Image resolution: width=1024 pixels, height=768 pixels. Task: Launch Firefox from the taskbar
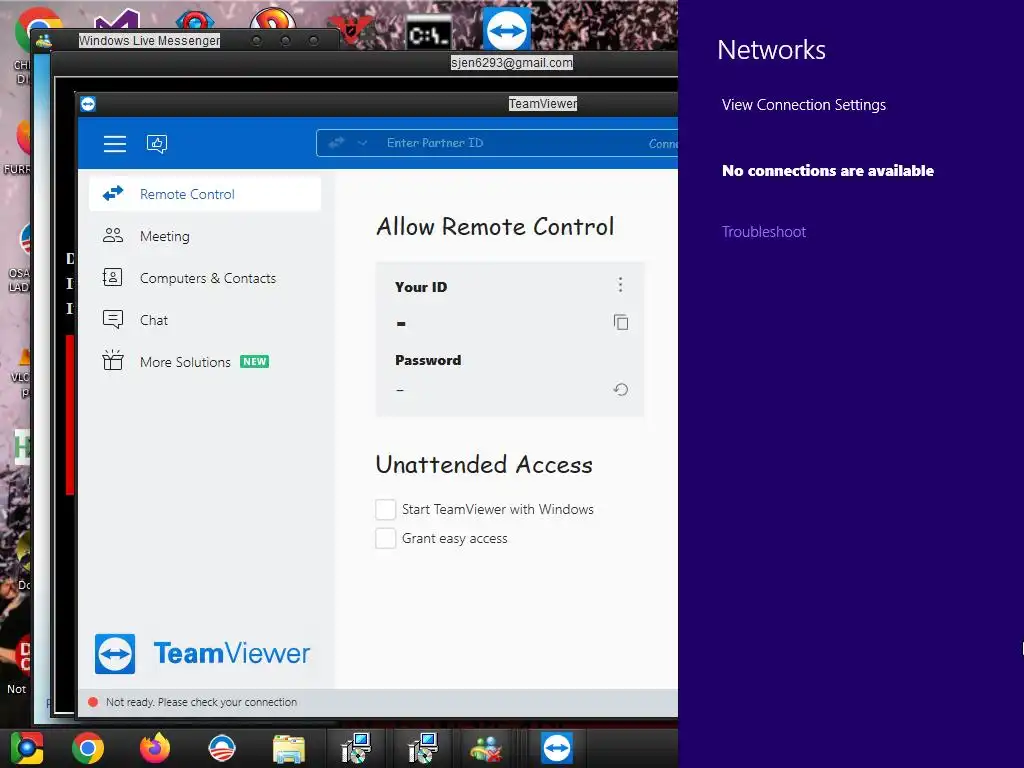coord(155,748)
